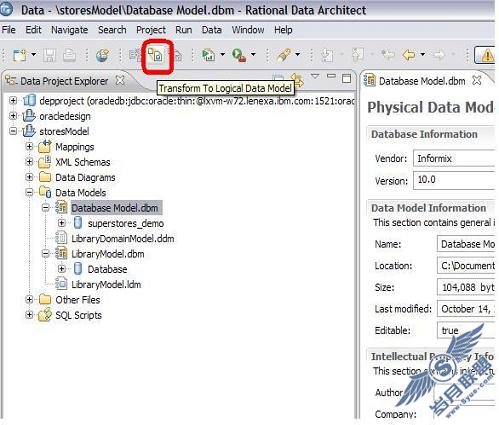The height and width of the screenshot is (425, 499).
Task: Click the Save toolbar icon
Action: tap(49, 55)
